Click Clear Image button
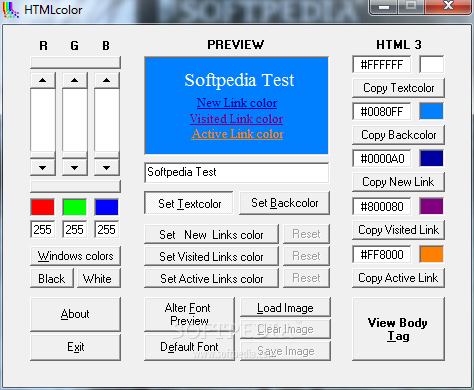 click(x=285, y=329)
